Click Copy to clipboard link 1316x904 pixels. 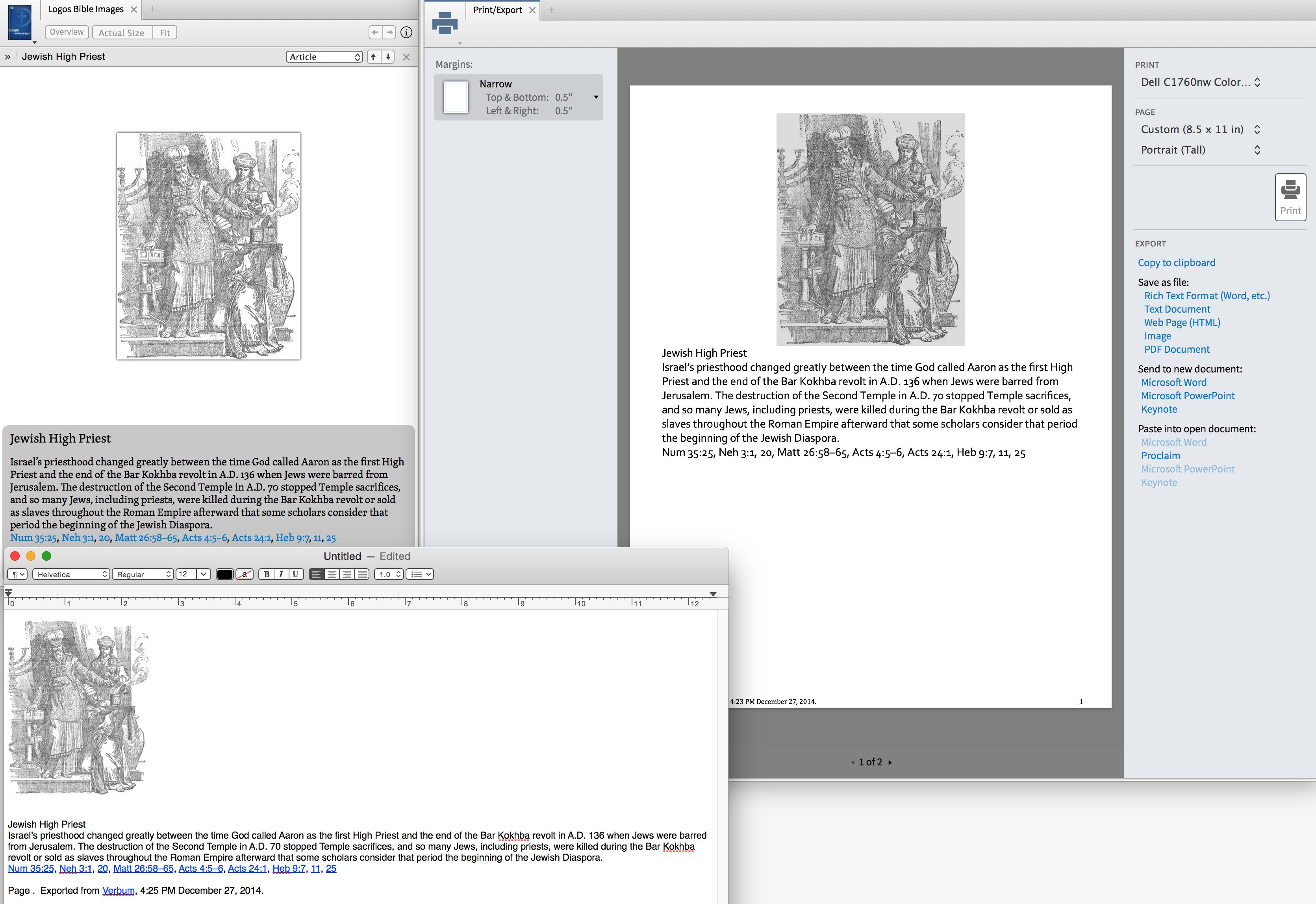[x=1177, y=263]
